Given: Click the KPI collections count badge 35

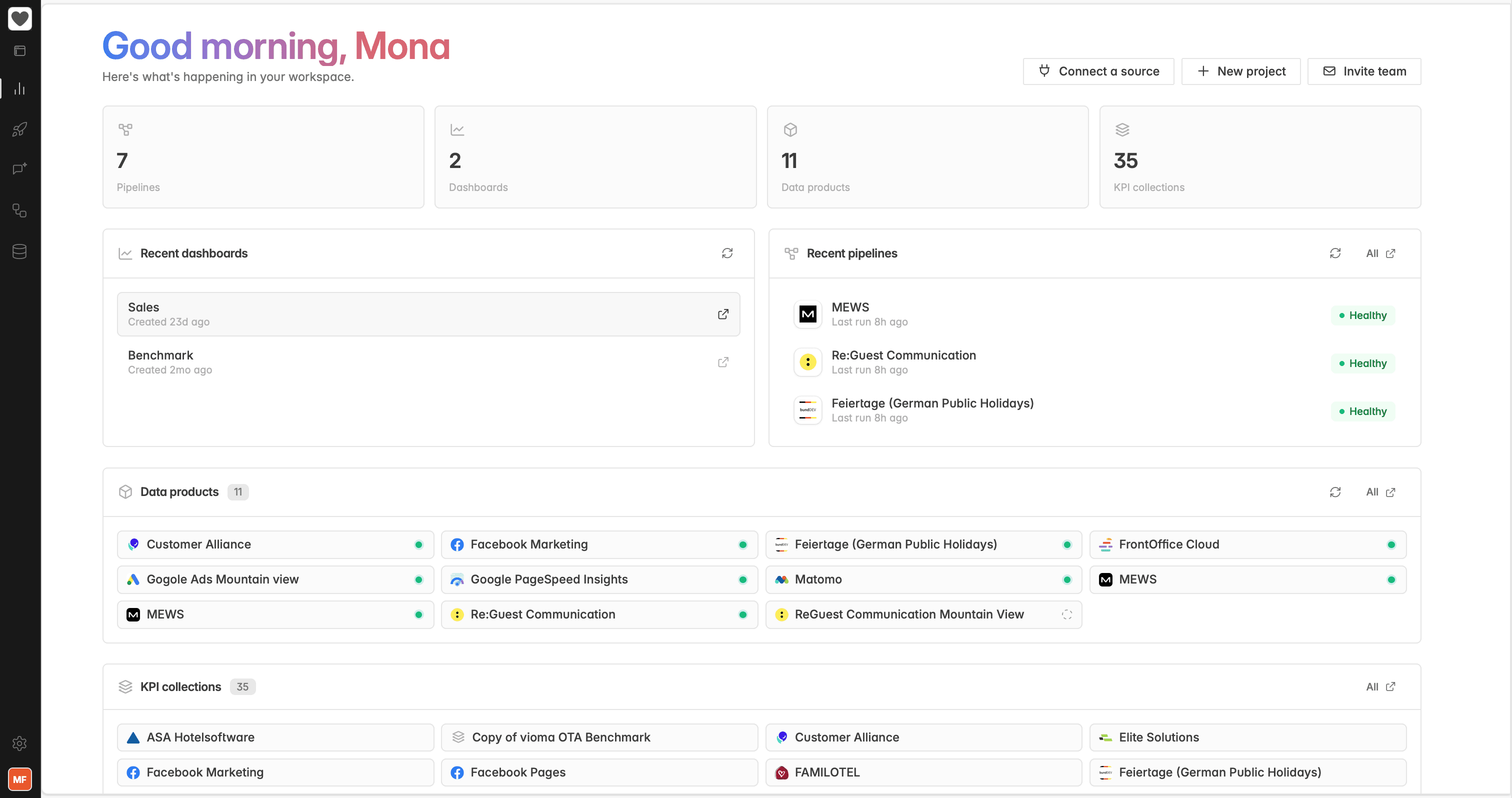Looking at the screenshot, I should [x=242, y=687].
